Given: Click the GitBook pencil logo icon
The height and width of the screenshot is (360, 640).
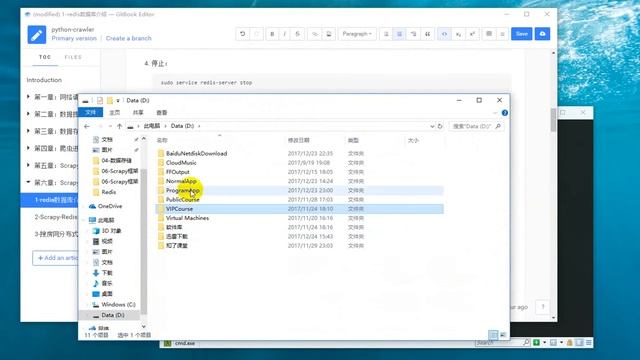Looking at the screenshot, I should click(37, 35).
